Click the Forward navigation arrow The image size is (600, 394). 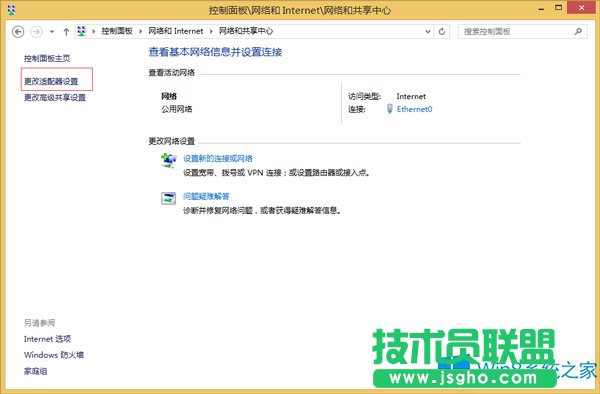coord(36,31)
